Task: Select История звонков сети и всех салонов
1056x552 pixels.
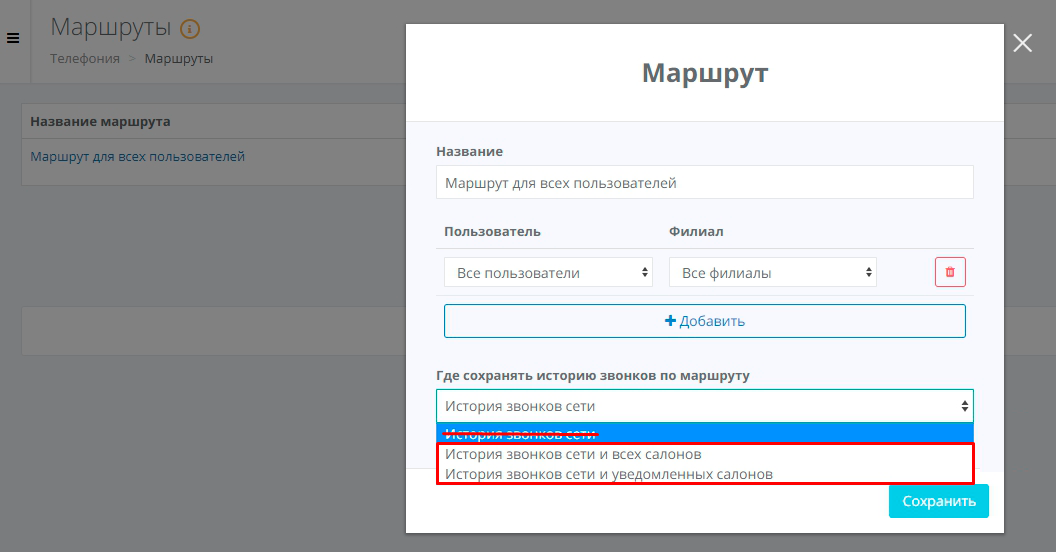Action: tap(704, 454)
